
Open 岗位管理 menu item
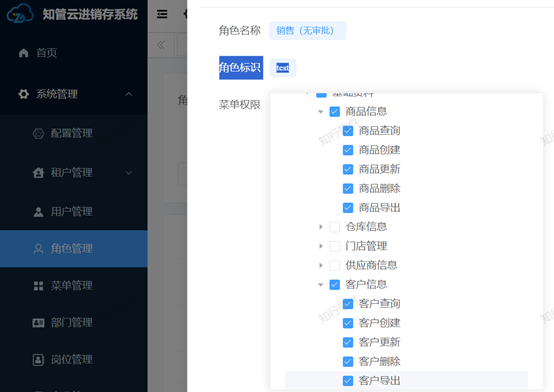click(73, 359)
